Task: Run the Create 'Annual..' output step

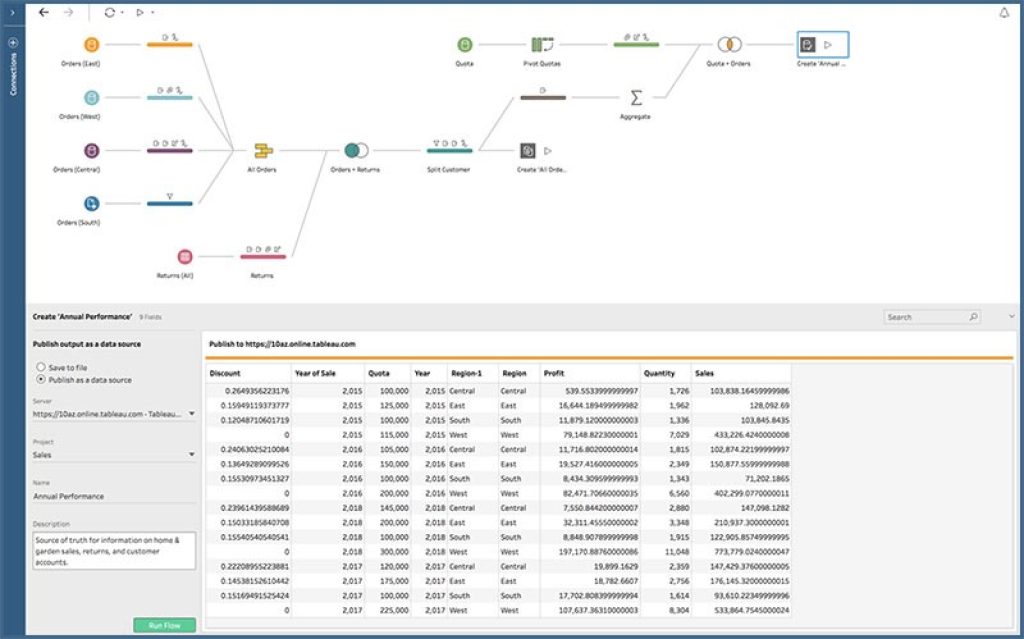Action: 828,44
